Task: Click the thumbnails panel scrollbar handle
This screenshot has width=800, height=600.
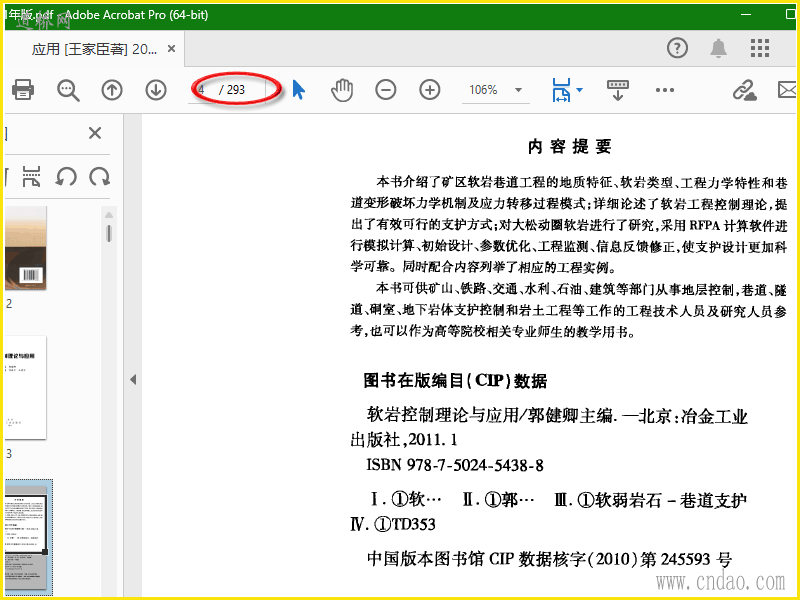Action: (x=109, y=232)
